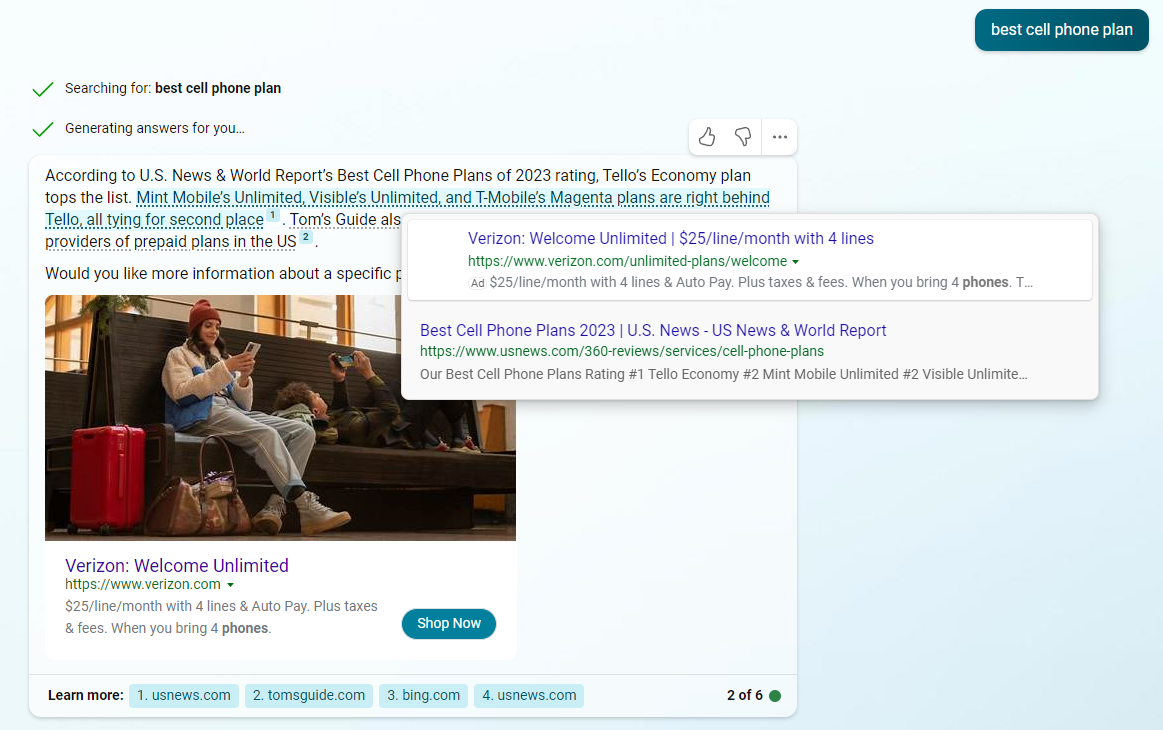Click the providers of prepaid plans underlined text
Viewport: 1163px width, 730px height.
pos(171,242)
